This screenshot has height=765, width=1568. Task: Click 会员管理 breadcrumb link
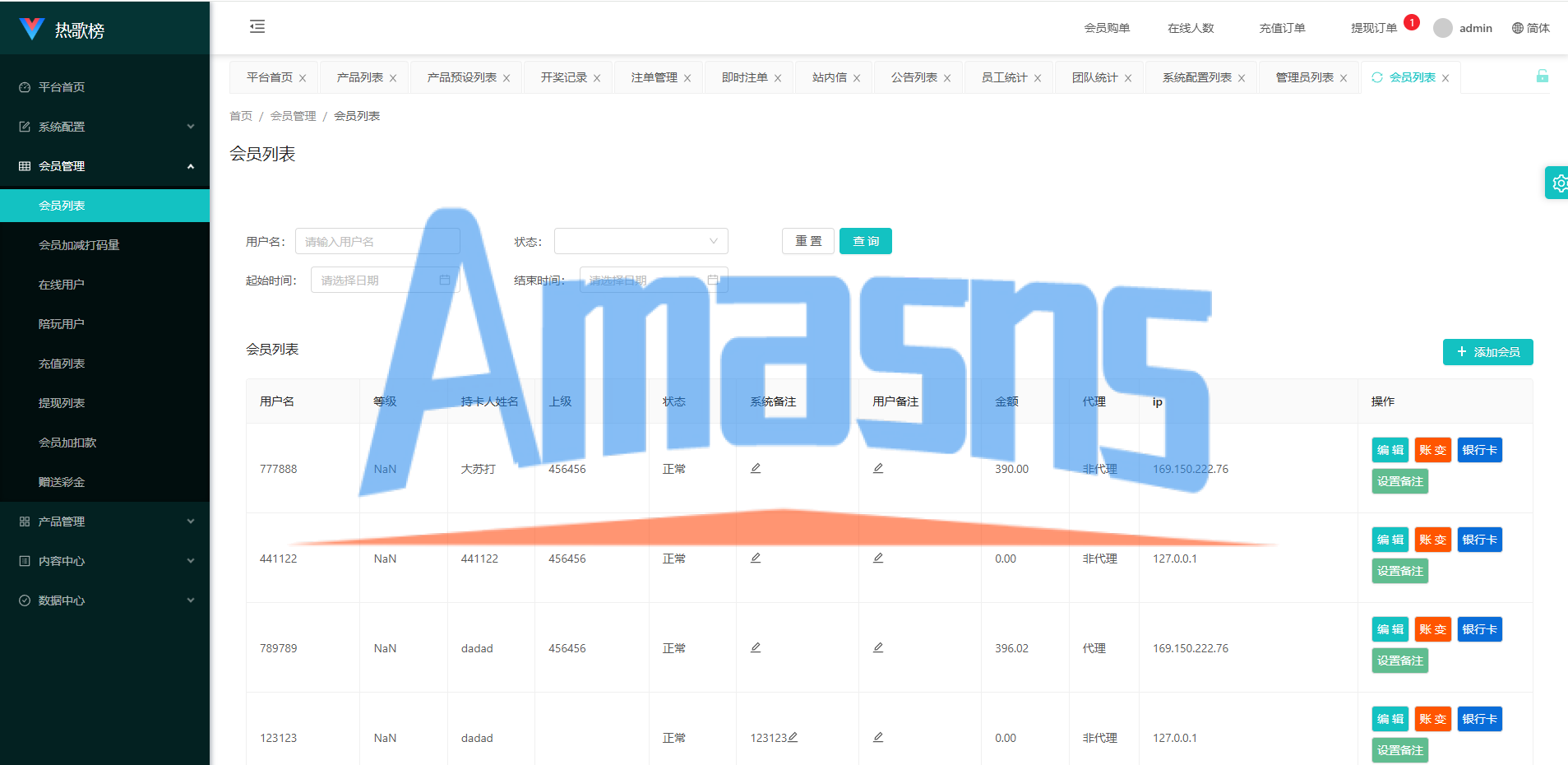click(x=294, y=116)
